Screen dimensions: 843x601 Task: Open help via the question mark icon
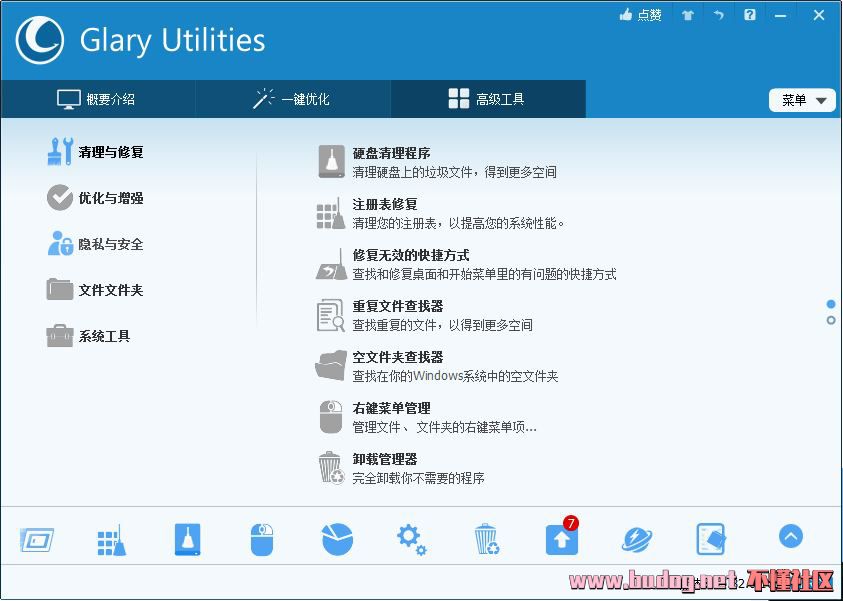click(750, 15)
